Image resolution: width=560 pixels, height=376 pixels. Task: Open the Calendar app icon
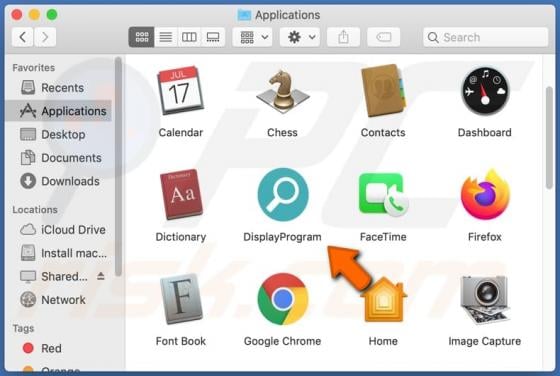(x=180, y=90)
